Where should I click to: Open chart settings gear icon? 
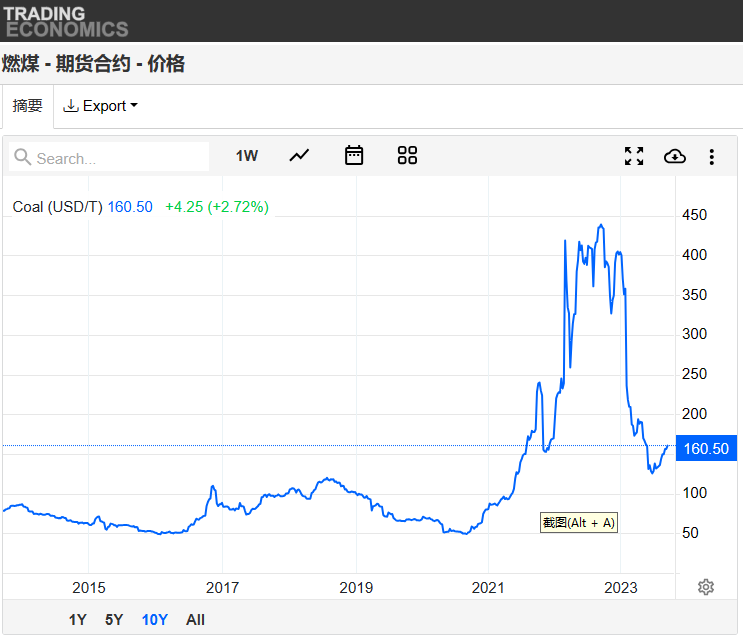706,587
